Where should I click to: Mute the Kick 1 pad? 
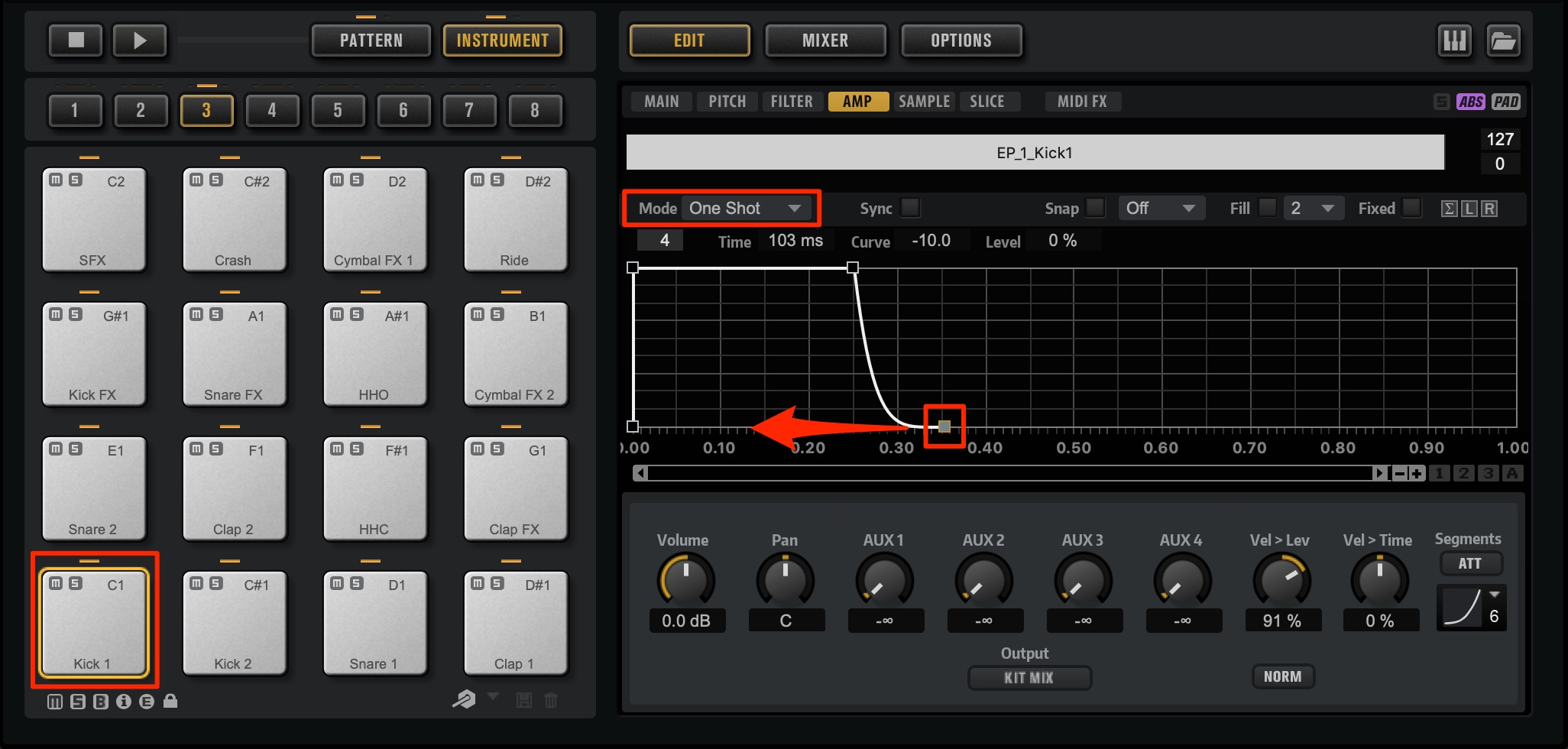point(56,583)
